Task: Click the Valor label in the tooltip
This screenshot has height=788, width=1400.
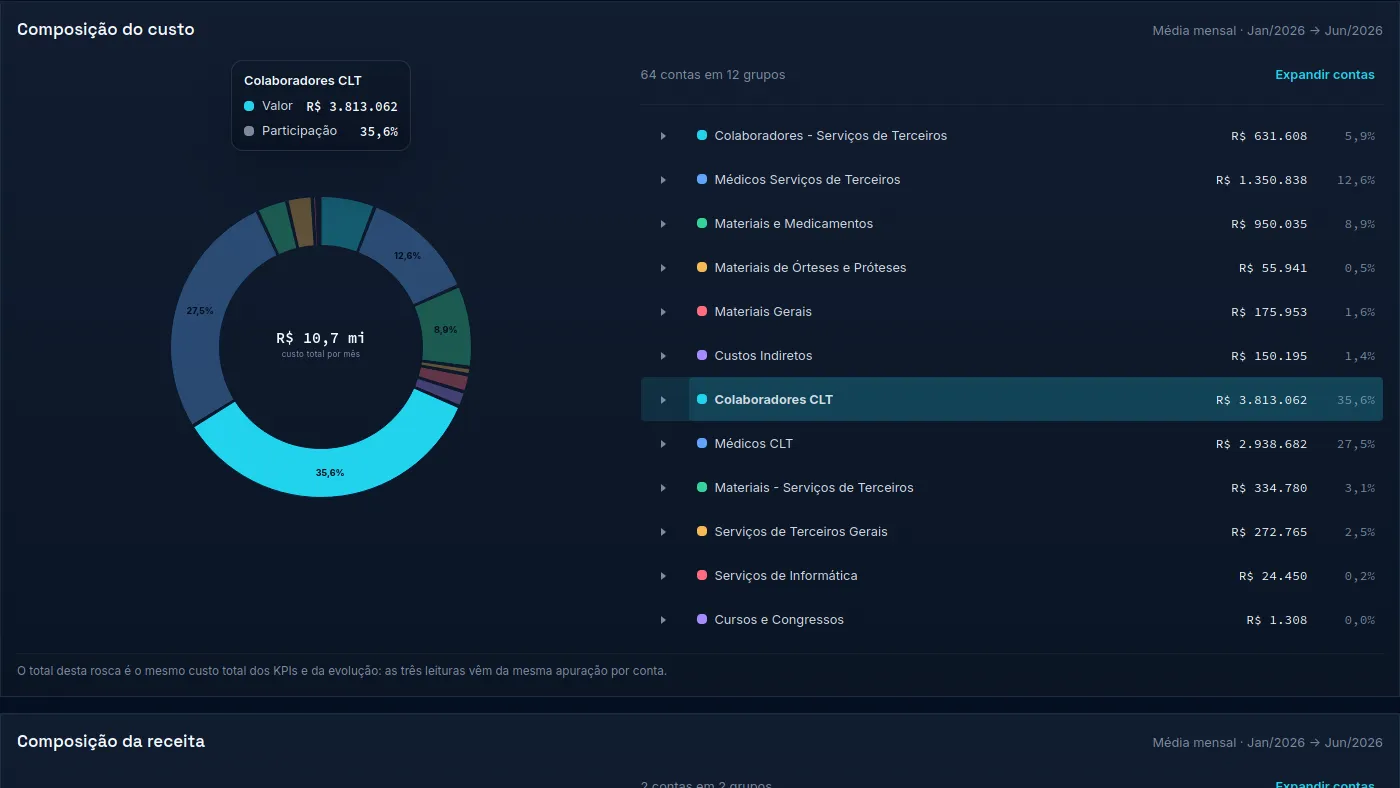Action: (x=277, y=106)
